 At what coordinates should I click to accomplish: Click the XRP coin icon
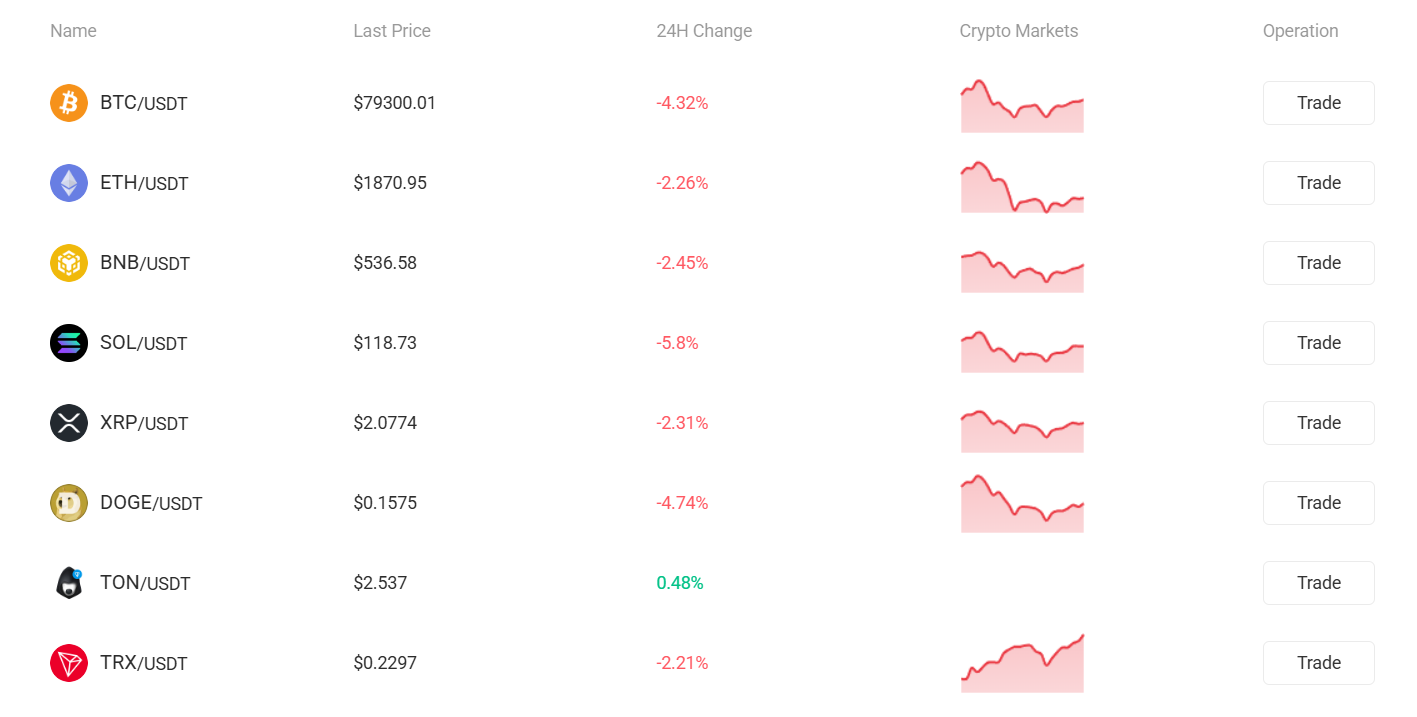point(69,423)
